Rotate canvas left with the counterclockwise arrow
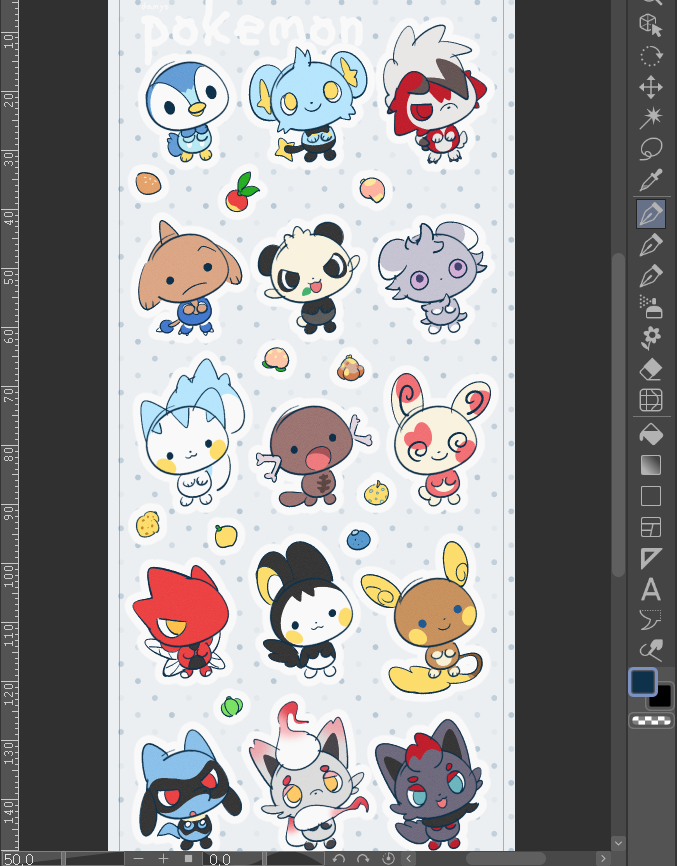Screen dimensions: 677x866 (x=338, y=859)
